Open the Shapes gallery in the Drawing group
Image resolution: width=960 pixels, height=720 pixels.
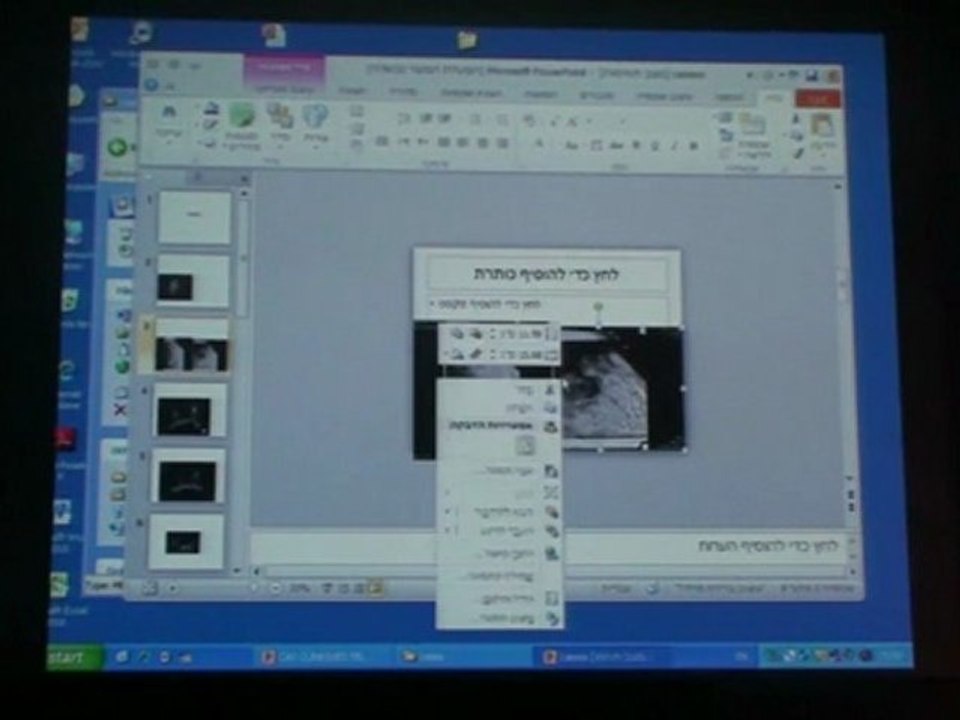(315, 118)
